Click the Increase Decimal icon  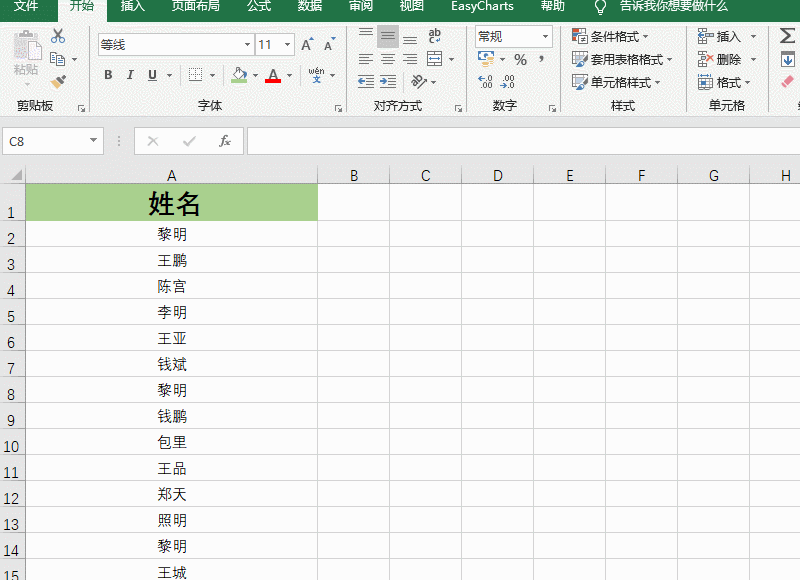[x=487, y=81]
